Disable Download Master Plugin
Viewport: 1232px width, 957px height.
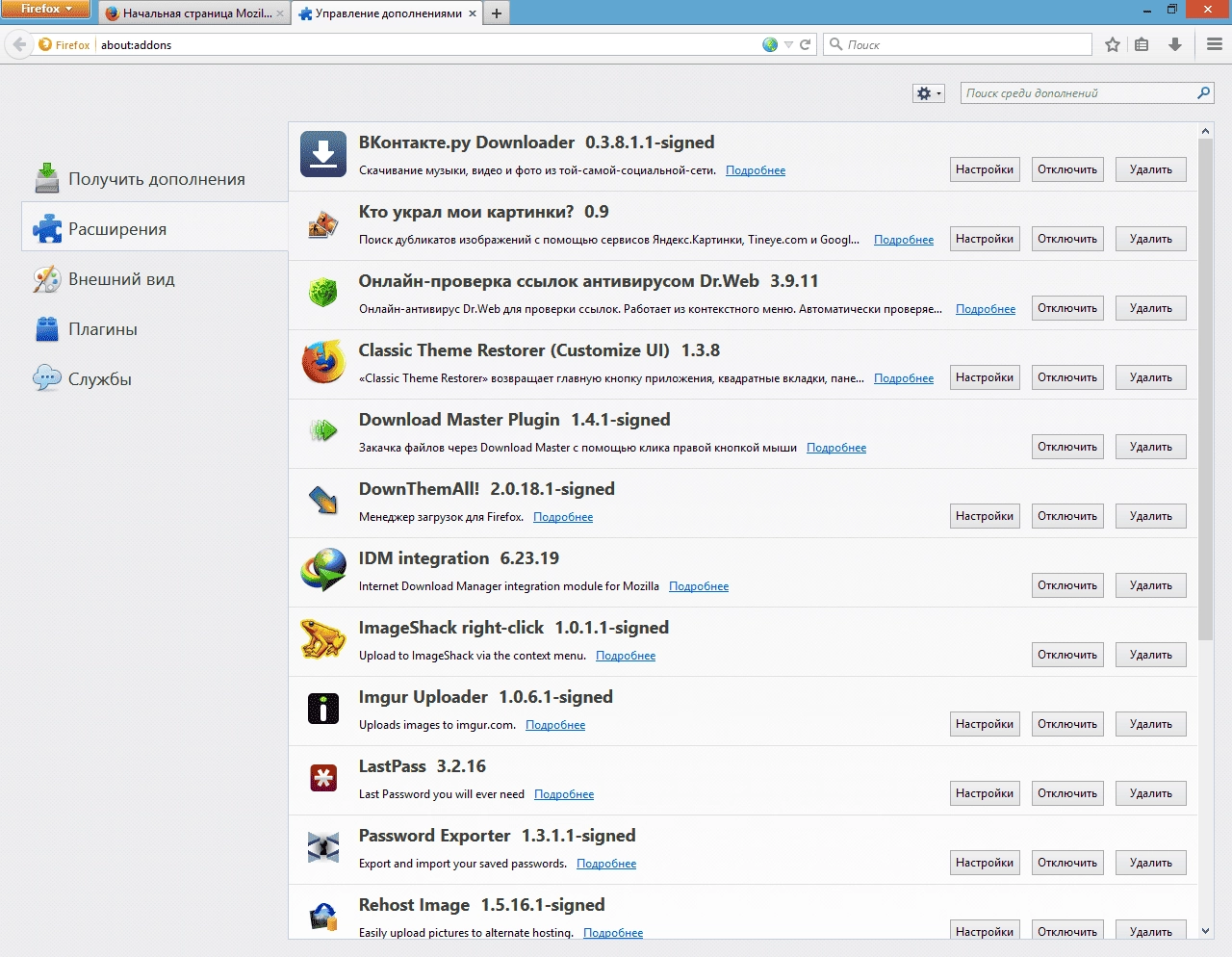[x=1067, y=447]
